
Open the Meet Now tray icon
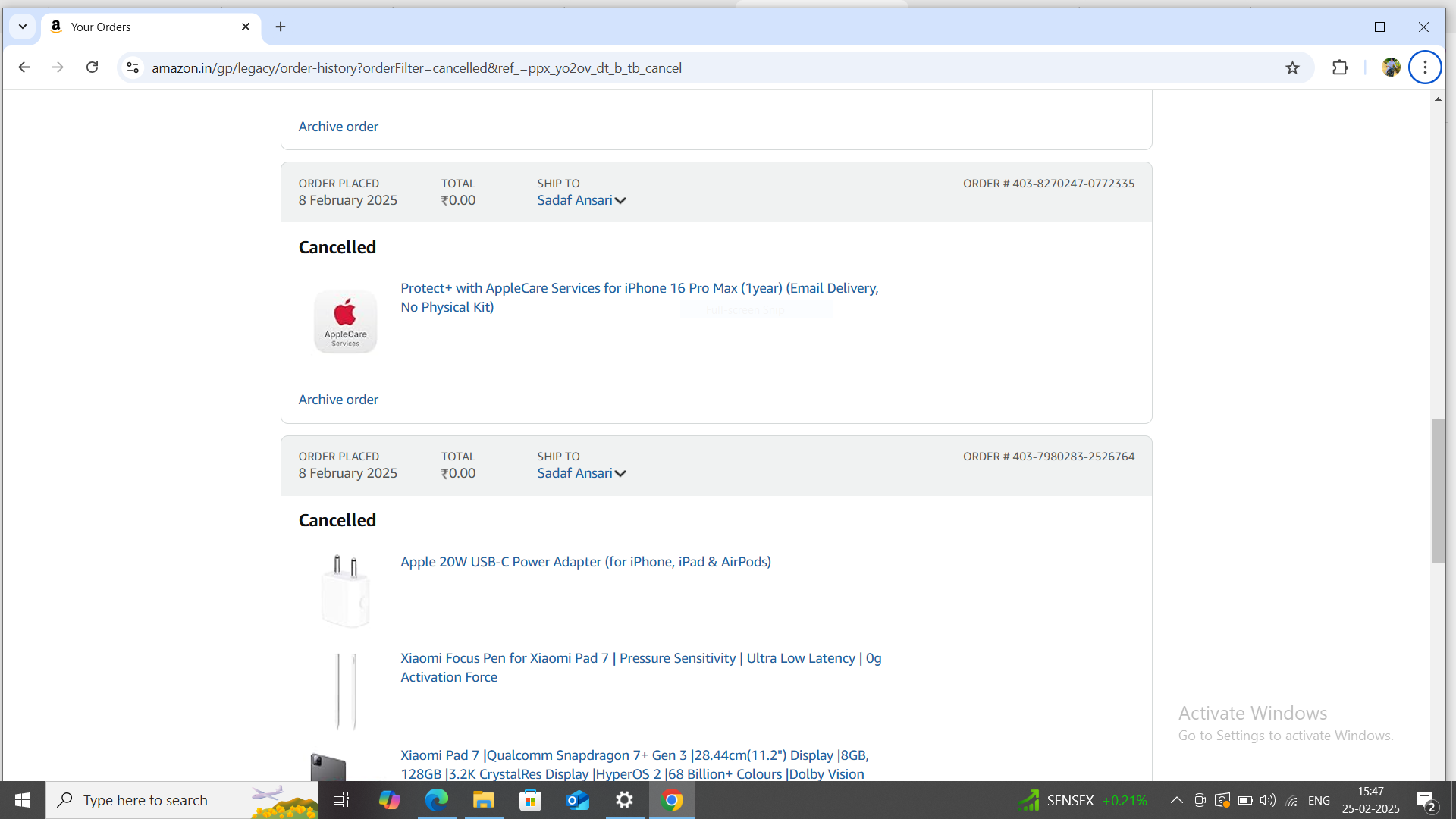(1200, 800)
